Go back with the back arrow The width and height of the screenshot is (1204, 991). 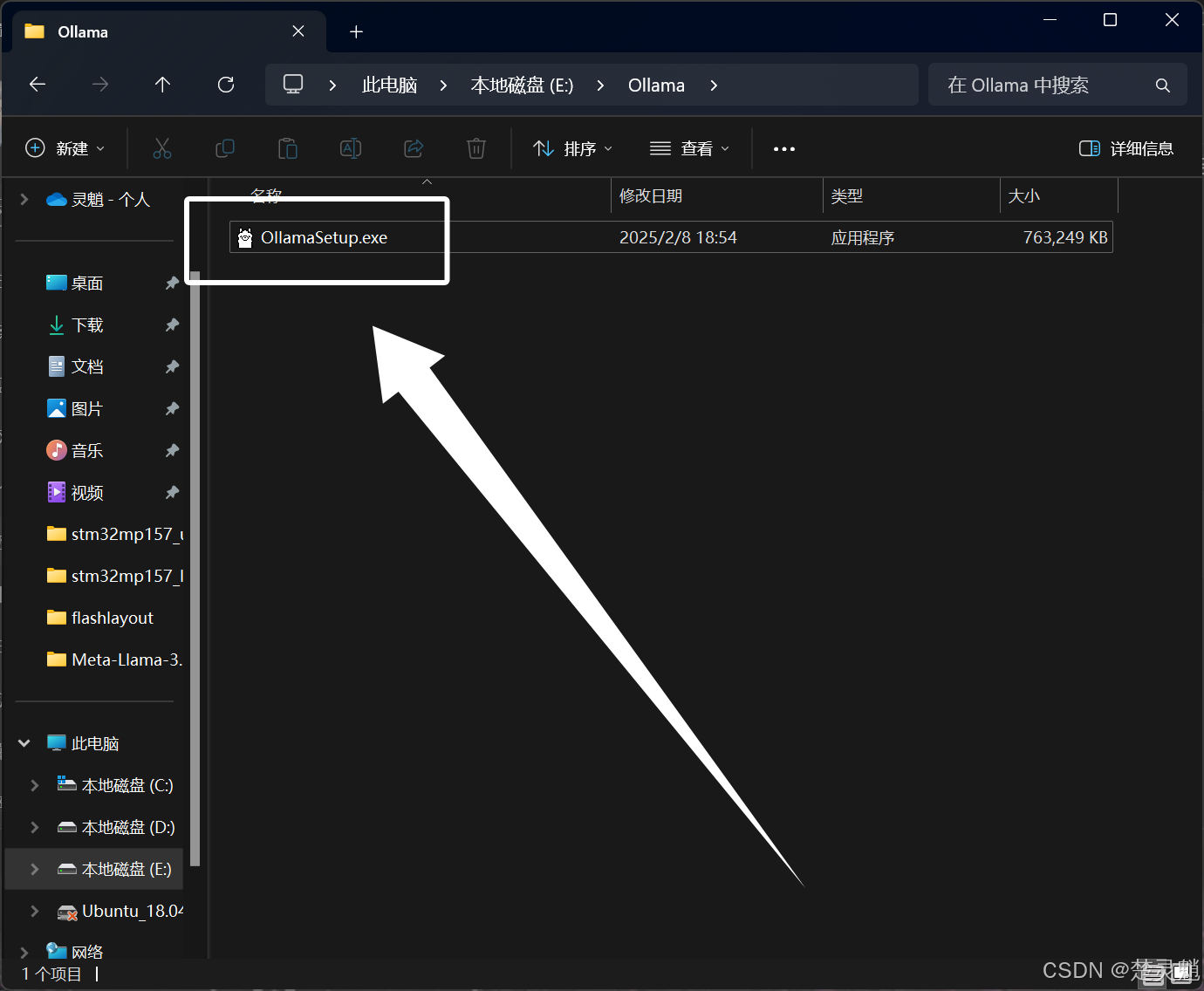[38, 85]
